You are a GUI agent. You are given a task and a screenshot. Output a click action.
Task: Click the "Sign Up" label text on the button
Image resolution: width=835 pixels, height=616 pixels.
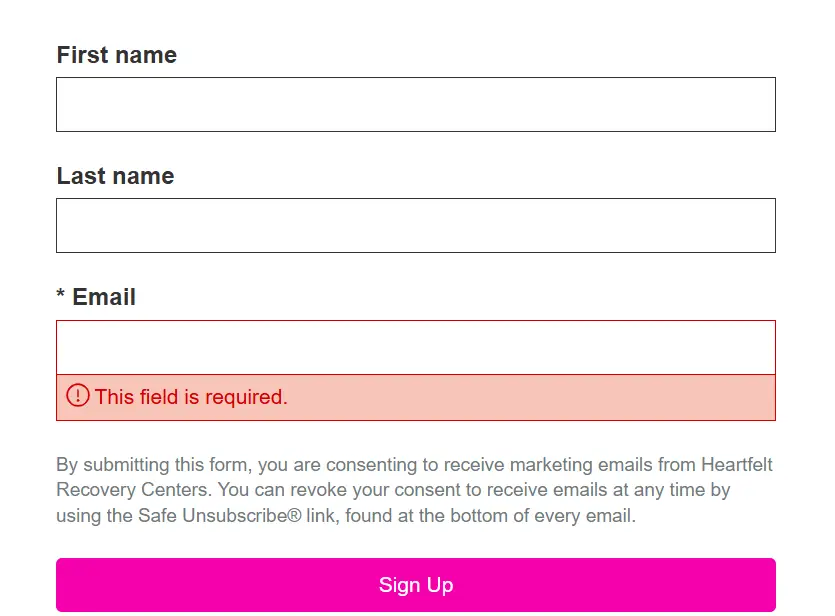(x=416, y=585)
